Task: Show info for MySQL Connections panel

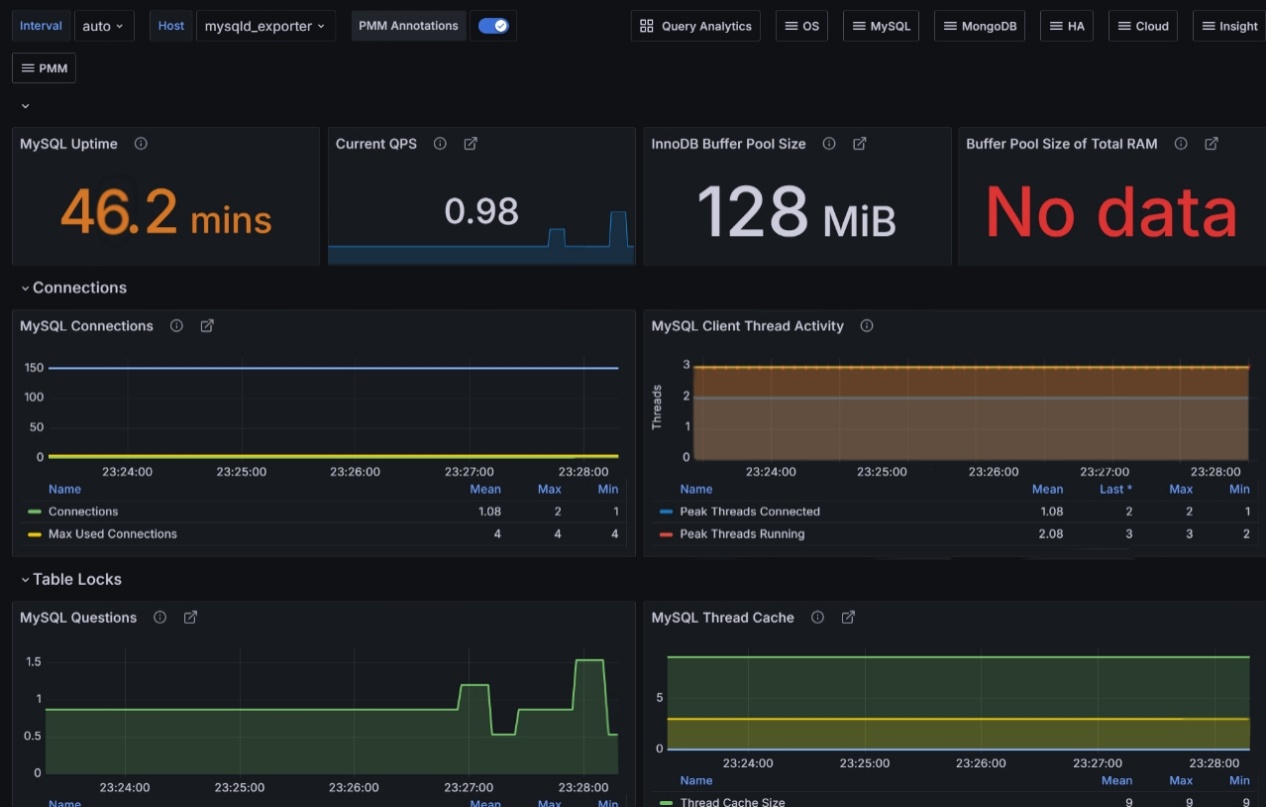Action: click(x=177, y=326)
